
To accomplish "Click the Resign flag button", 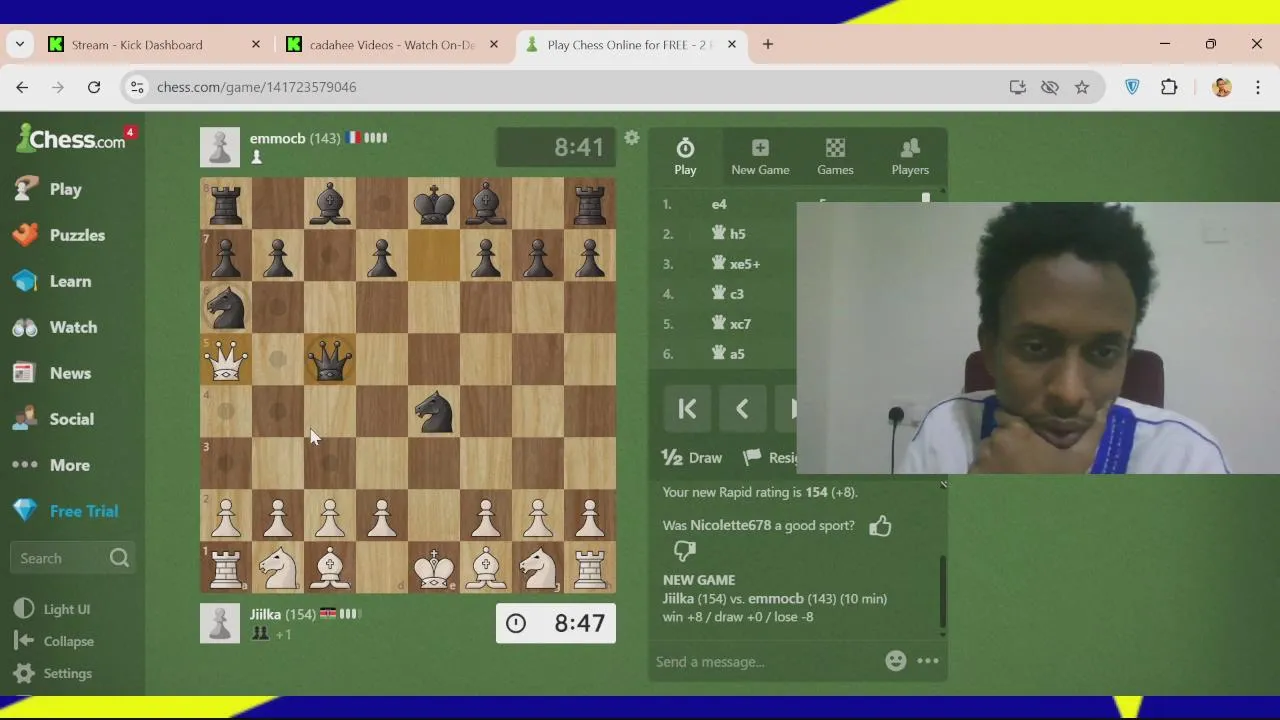I will pos(770,457).
